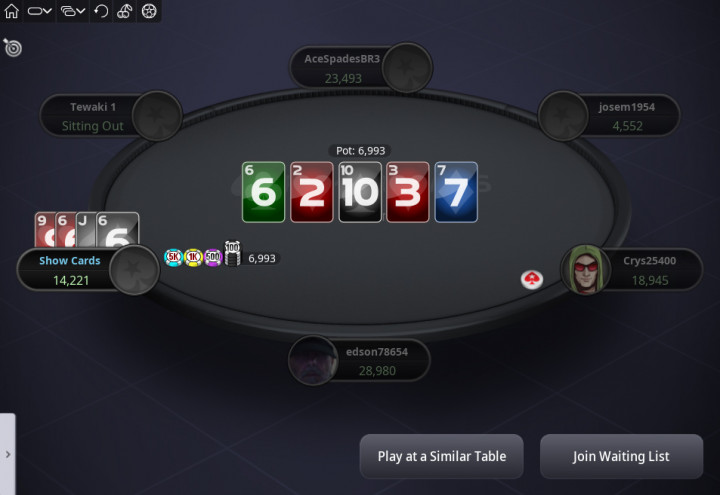Open the sports soccer ball icon
This screenshot has width=720, height=495.
pos(149,11)
